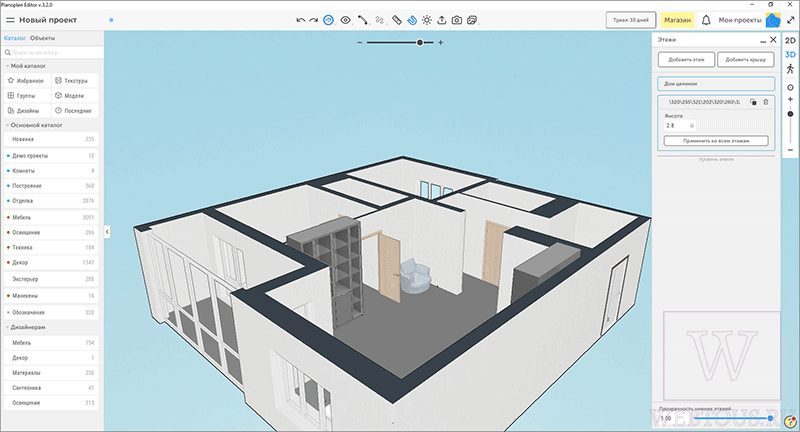Toggle the eye visibility options
This screenshot has height=432, width=800.
[x=345, y=20]
